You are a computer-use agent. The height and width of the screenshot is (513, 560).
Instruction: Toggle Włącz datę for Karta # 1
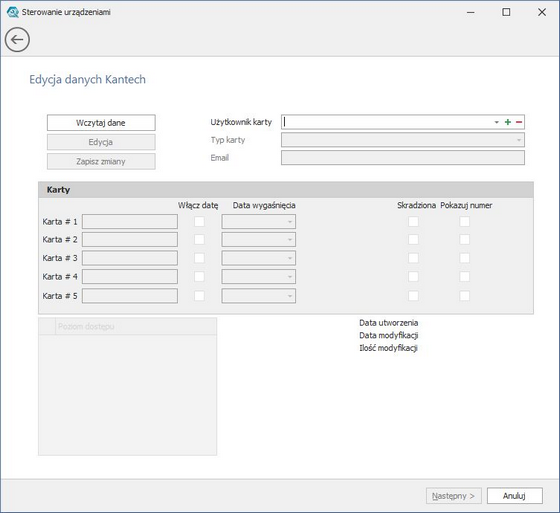tap(199, 221)
